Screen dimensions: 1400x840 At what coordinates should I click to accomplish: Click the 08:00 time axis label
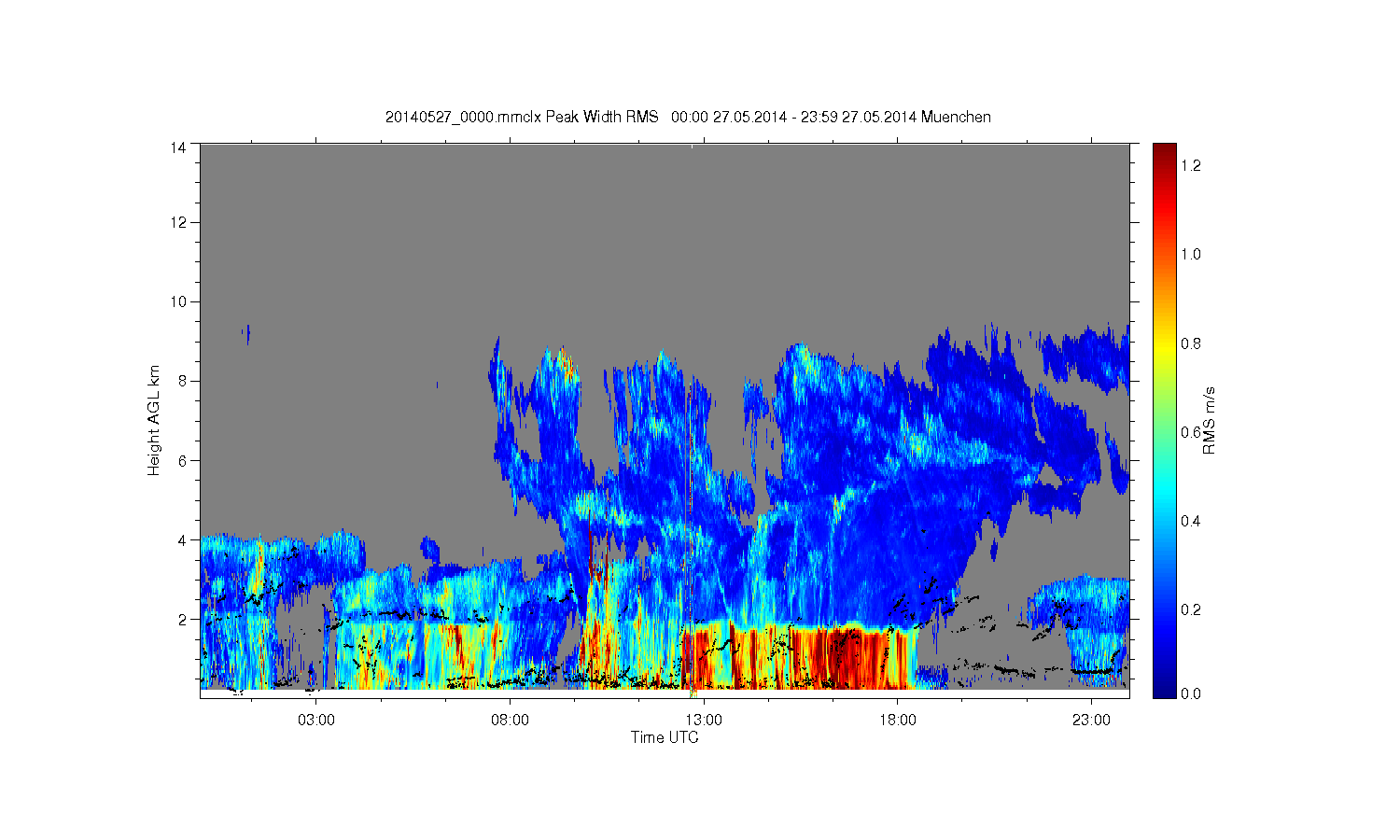(x=511, y=721)
